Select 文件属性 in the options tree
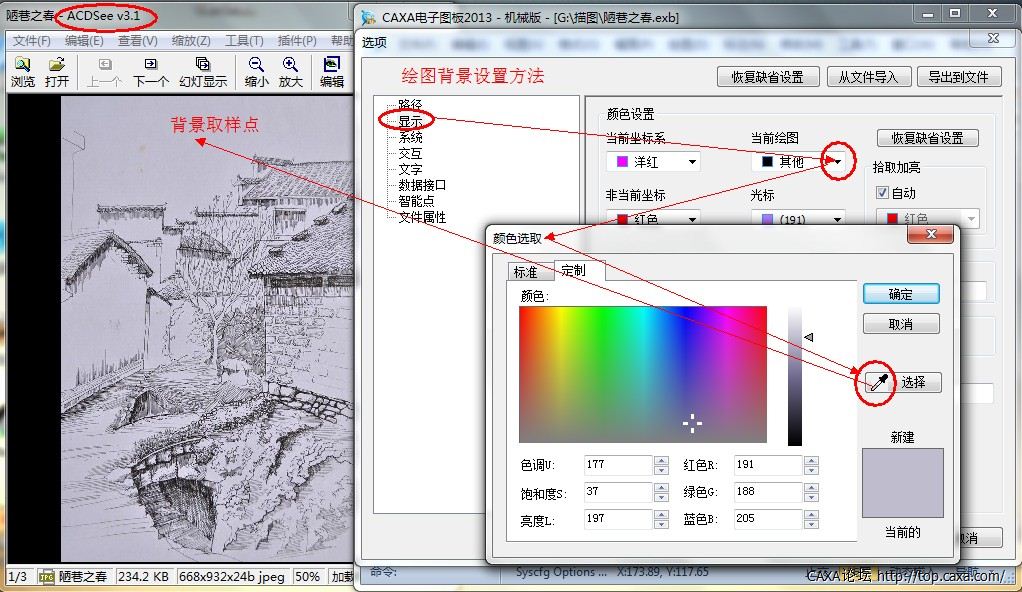 click(422, 217)
